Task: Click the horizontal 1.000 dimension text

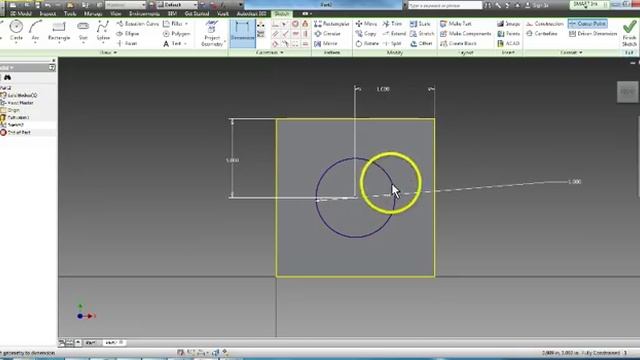Action: pos(383,89)
